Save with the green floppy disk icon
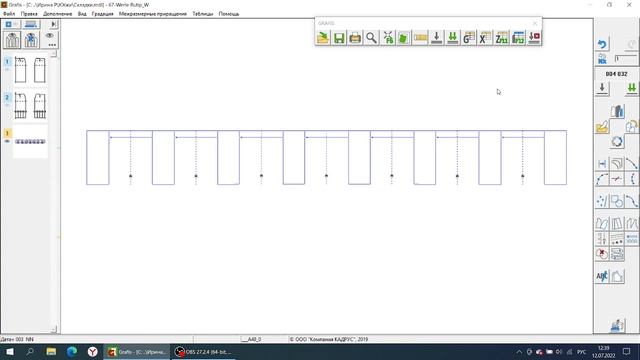 (x=339, y=38)
